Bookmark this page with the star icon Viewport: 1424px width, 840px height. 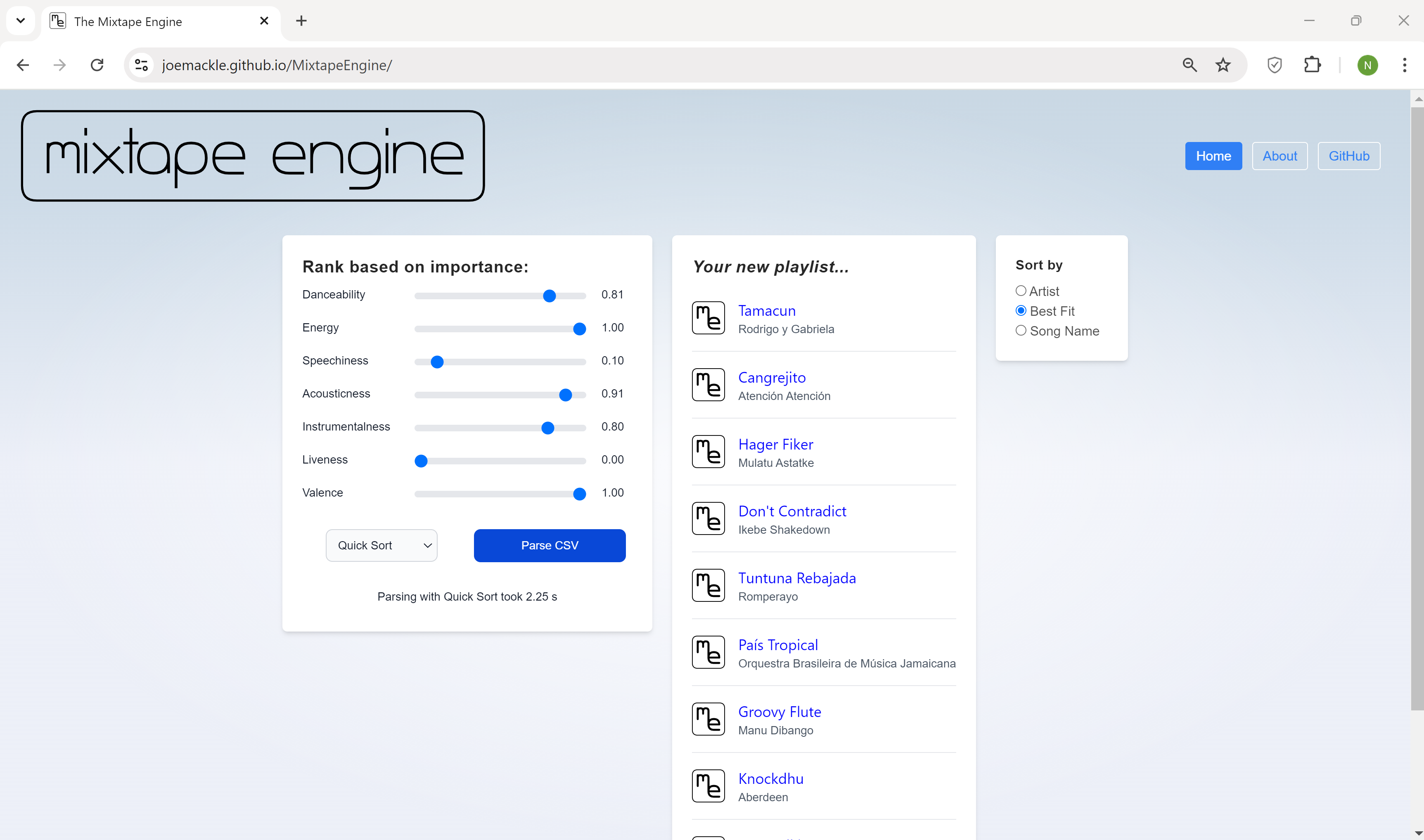[x=1223, y=65]
